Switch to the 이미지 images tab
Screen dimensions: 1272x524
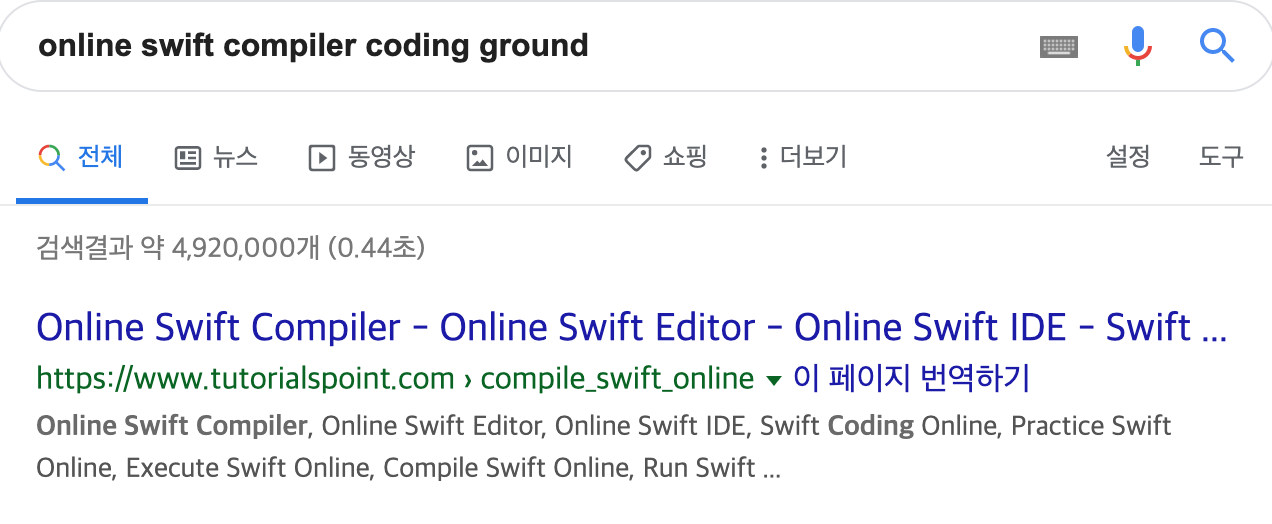(x=519, y=157)
